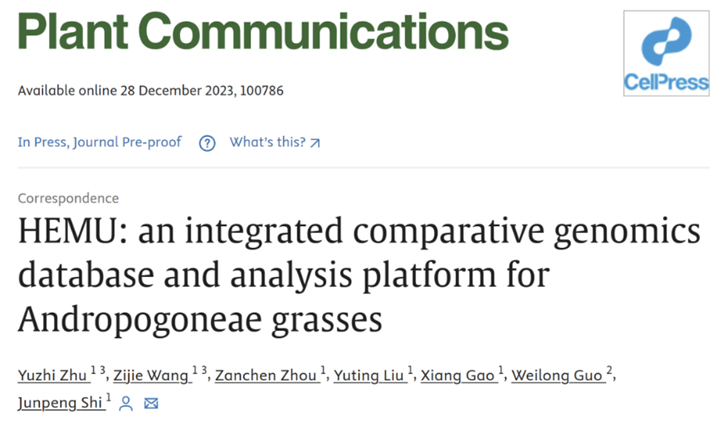The height and width of the screenshot is (431, 728).
Task: Open the "What's this?" link
Action: click(267, 143)
